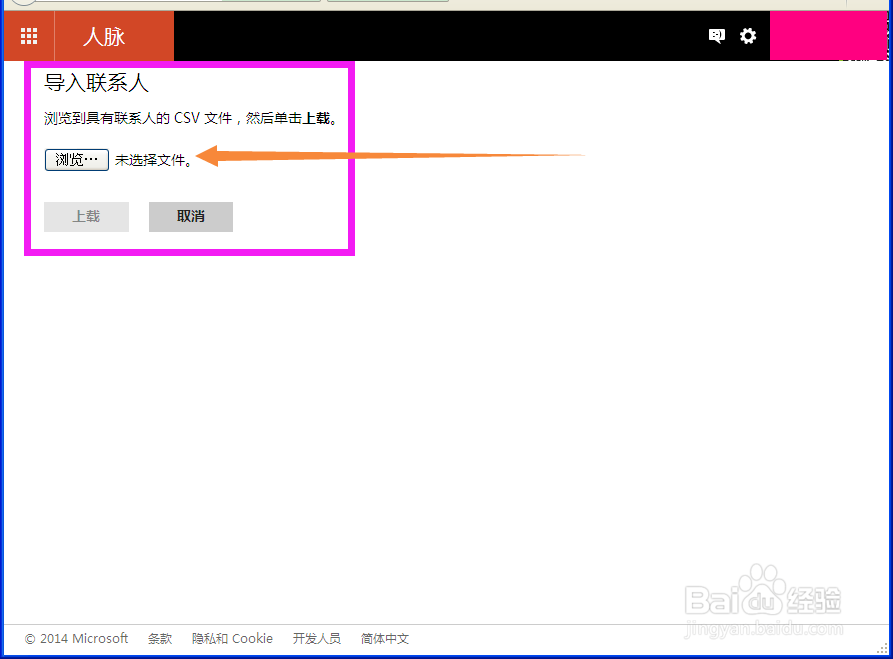Screen dimensions: 893x659
Task: Click the 取消 button
Action: (190, 216)
